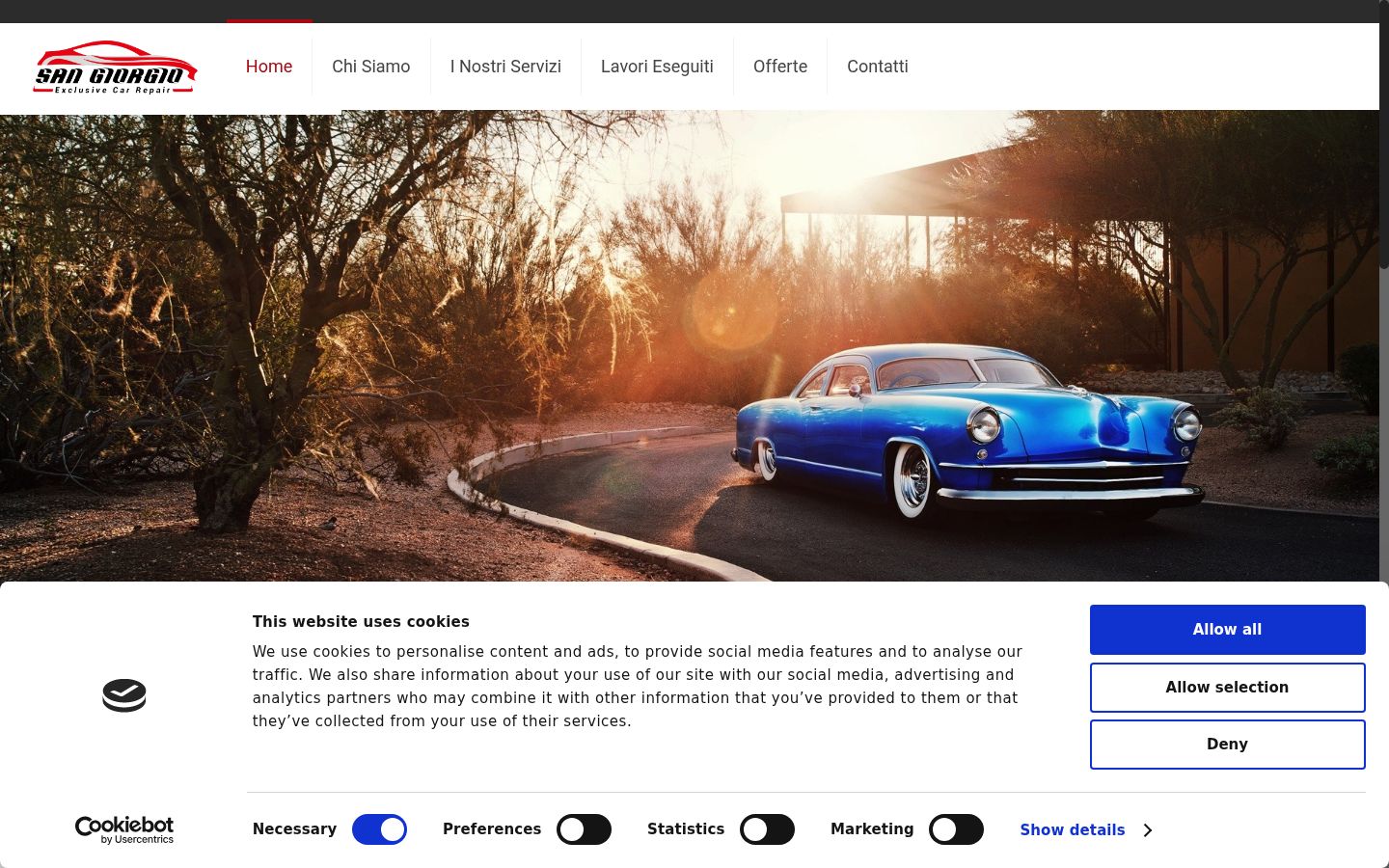This screenshot has width=1389, height=868.
Task: Click the San Giorgio logo
Action: point(115,67)
